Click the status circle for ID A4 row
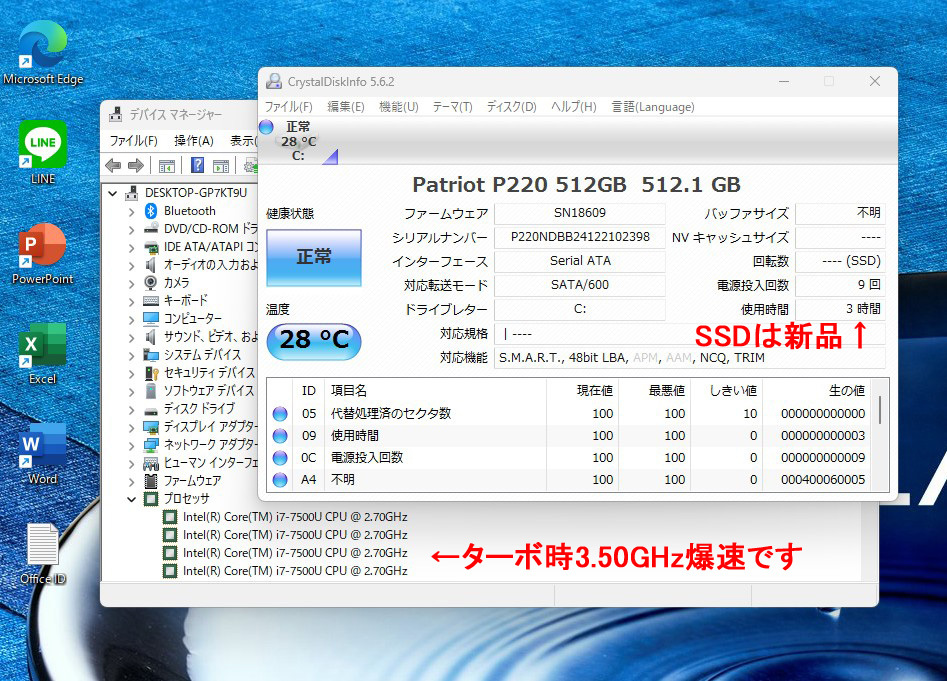Viewport: 947px width, 681px height. 280,480
